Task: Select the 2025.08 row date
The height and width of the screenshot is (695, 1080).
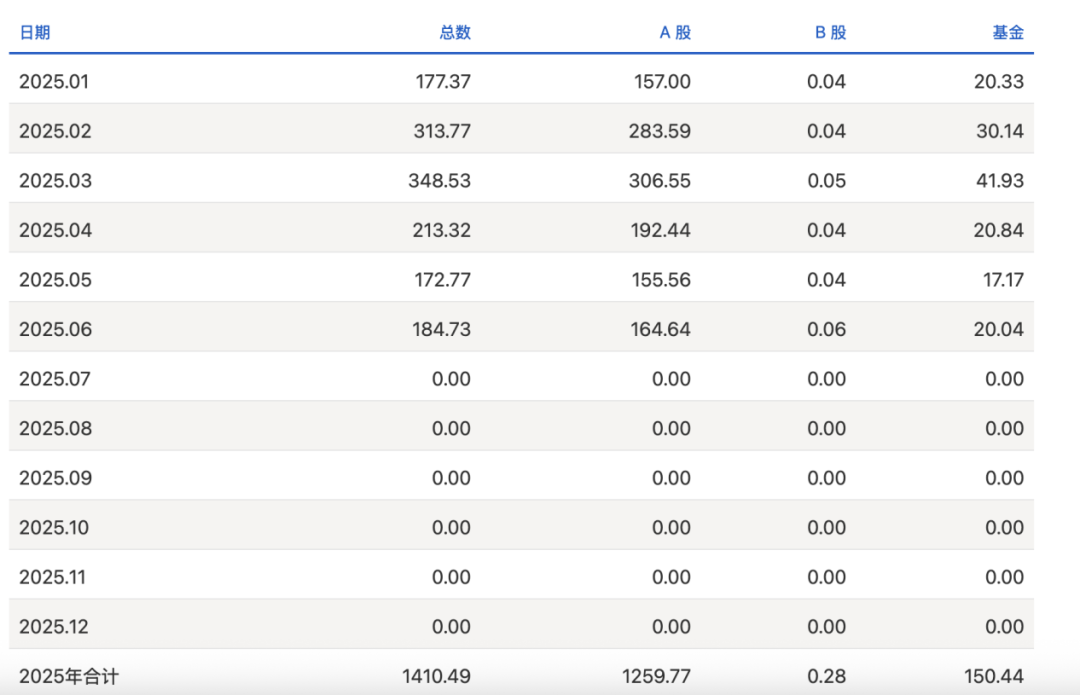Action: pos(55,428)
